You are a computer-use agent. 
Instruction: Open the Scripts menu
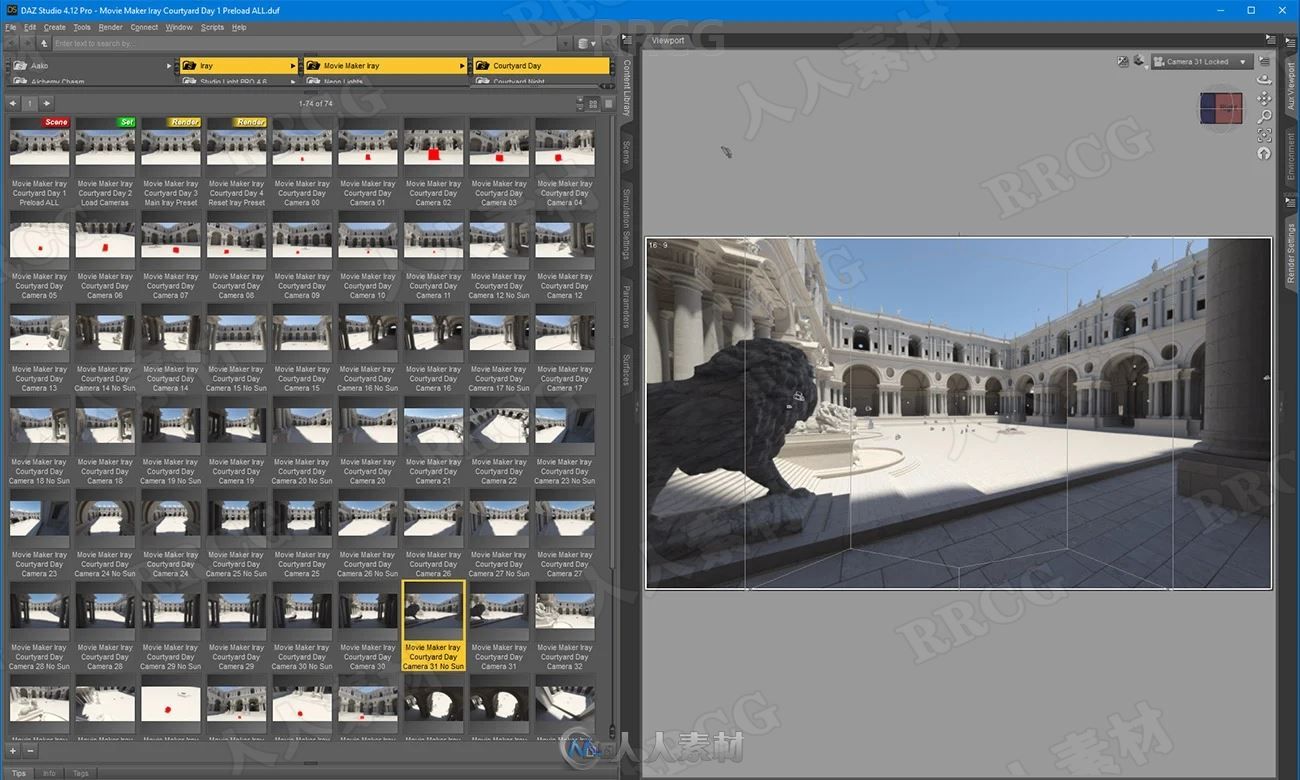(x=212, y=27)
